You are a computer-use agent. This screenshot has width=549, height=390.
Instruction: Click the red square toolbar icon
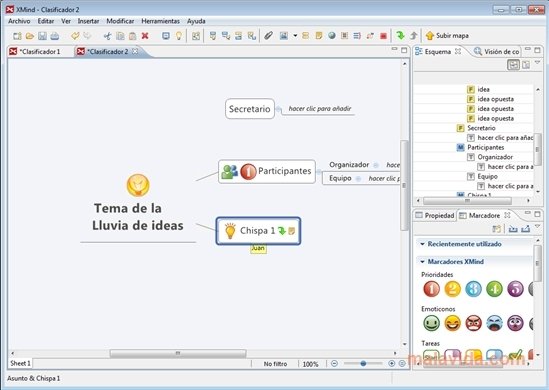[x=383, y=36]
